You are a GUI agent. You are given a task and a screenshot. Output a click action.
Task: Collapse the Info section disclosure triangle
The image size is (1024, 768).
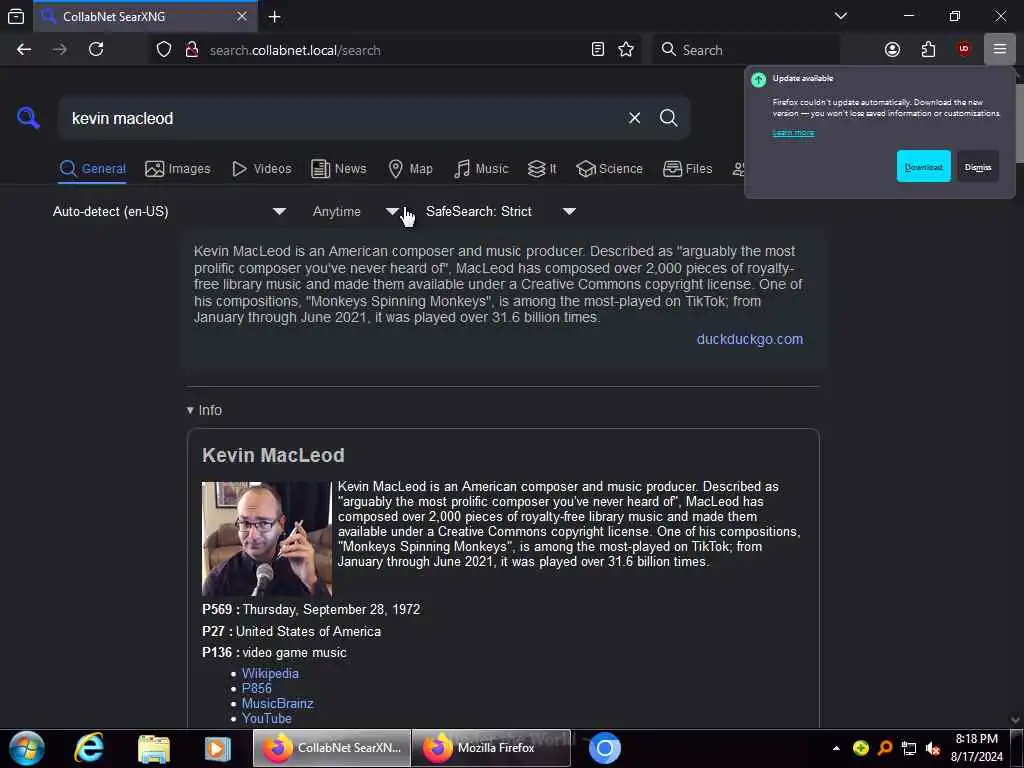click(x=190, y=410)
